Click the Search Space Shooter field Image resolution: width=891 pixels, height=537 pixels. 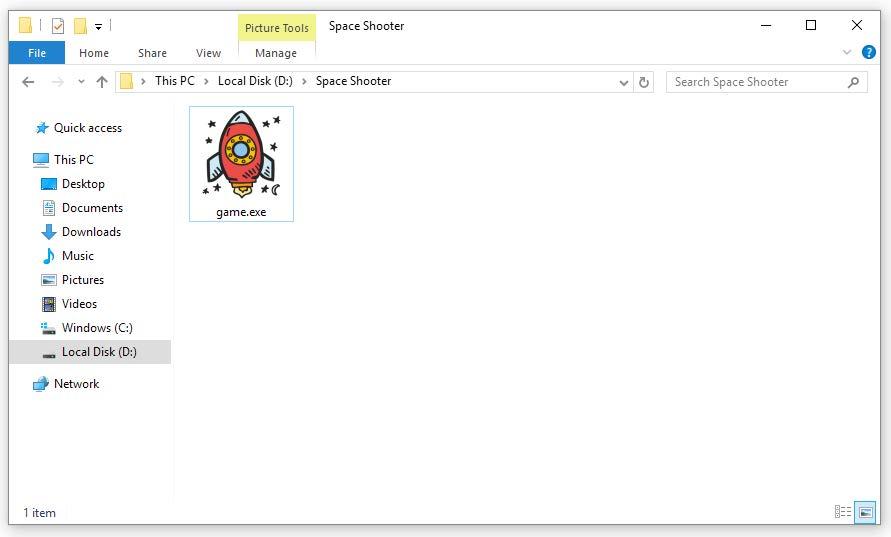(x=766, y=82)
